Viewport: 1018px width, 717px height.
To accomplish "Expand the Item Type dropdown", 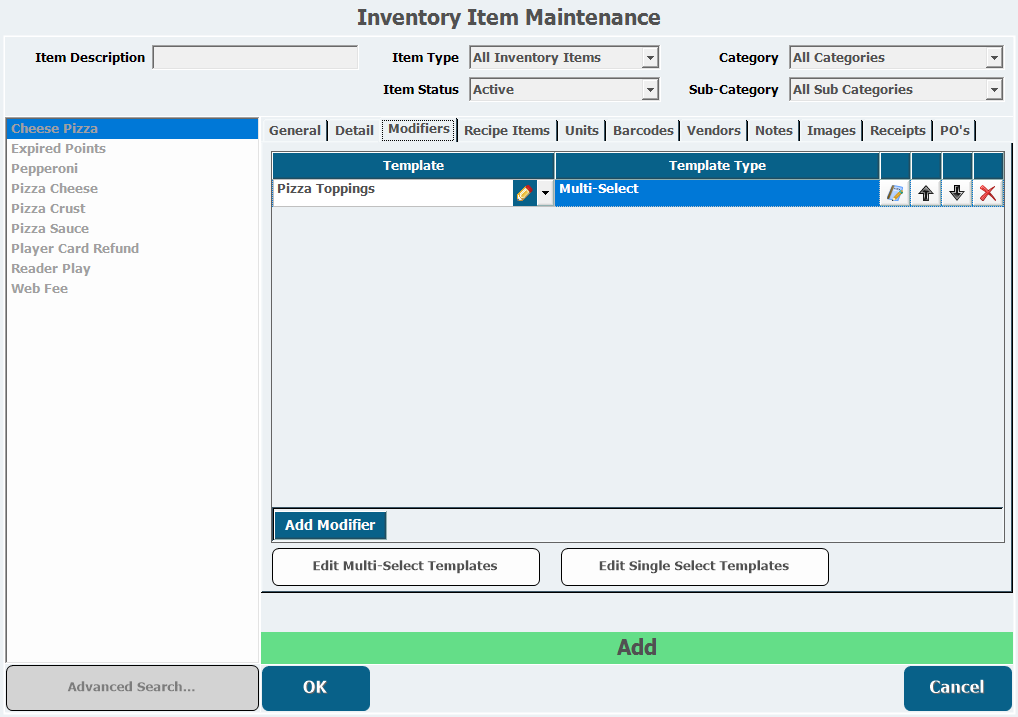I will [x=650, y=58].
